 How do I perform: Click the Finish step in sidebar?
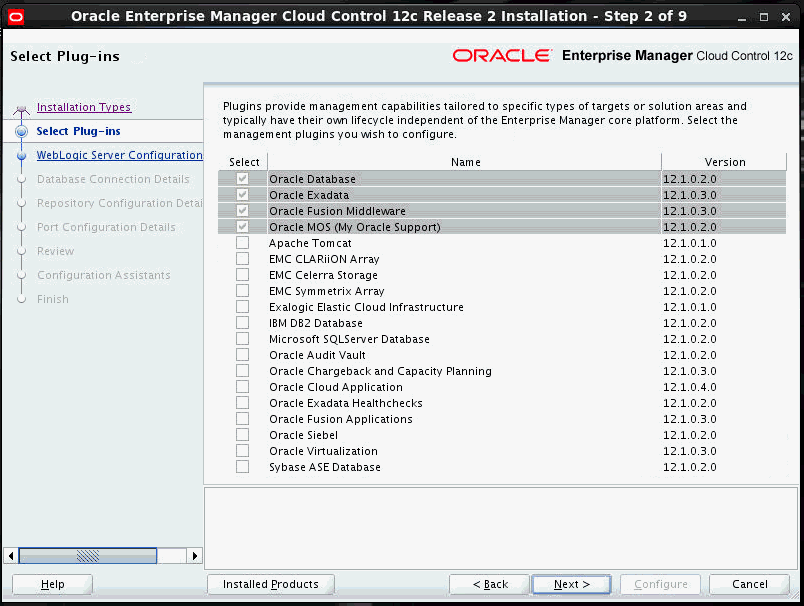(53, 299)
